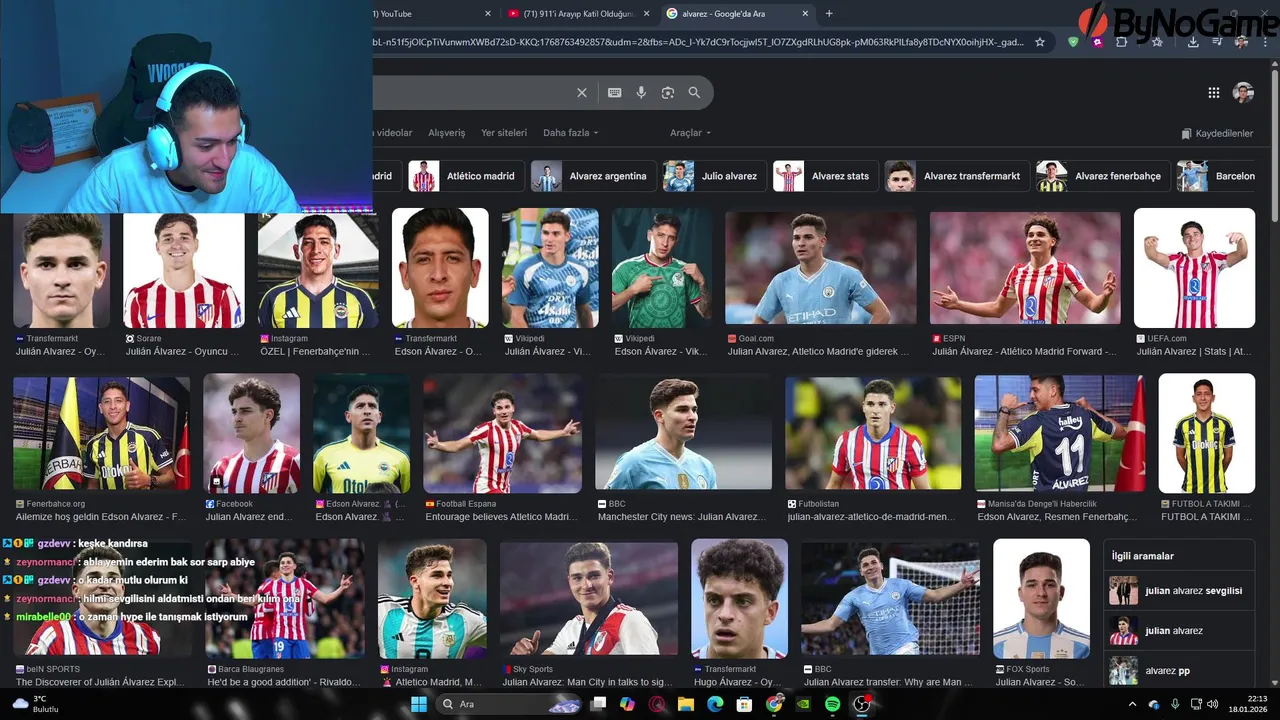The width and height of the screenshot is (1280, 720).
Task: Expand the Daha fazla dropdown
Action: coord(570,132)
